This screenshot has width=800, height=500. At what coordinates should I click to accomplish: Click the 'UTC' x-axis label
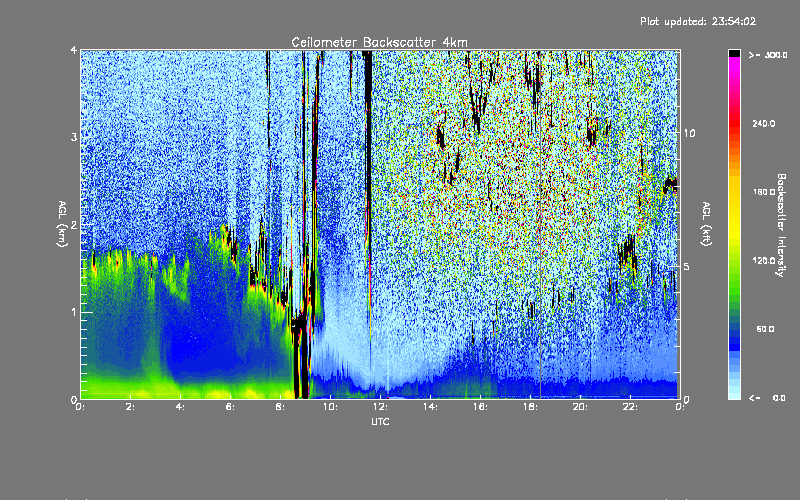coord(380,421)
